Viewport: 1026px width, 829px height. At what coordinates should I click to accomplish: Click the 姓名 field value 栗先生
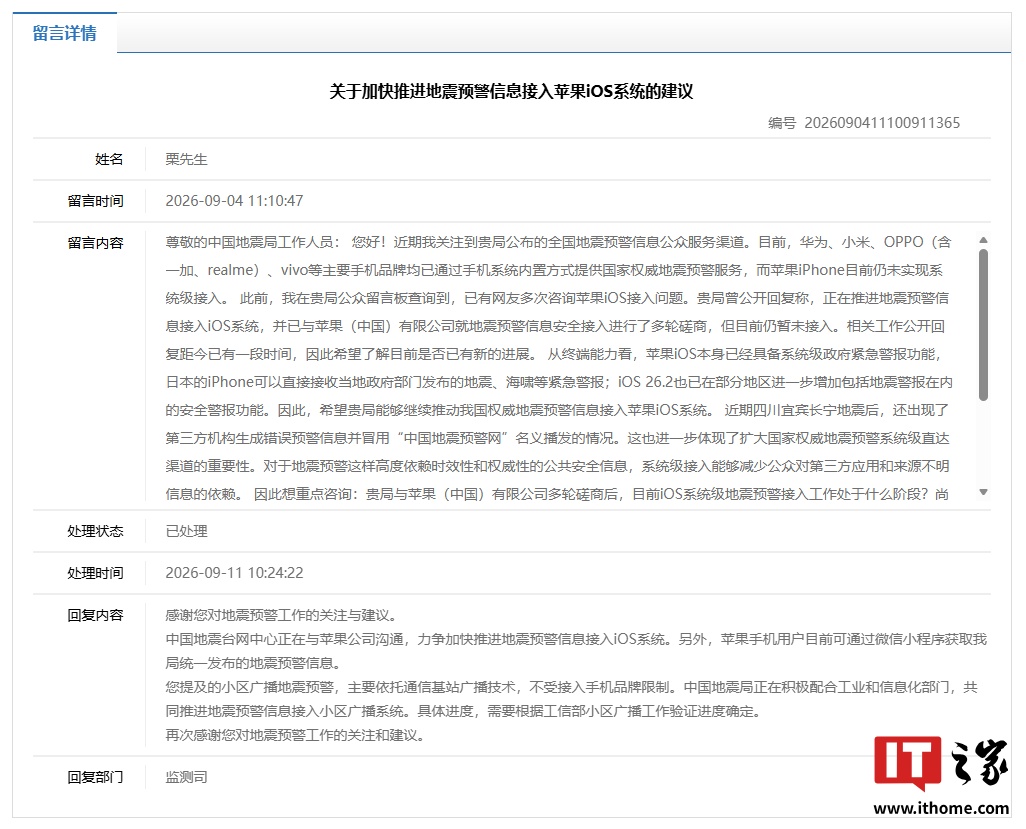point(186,159)
